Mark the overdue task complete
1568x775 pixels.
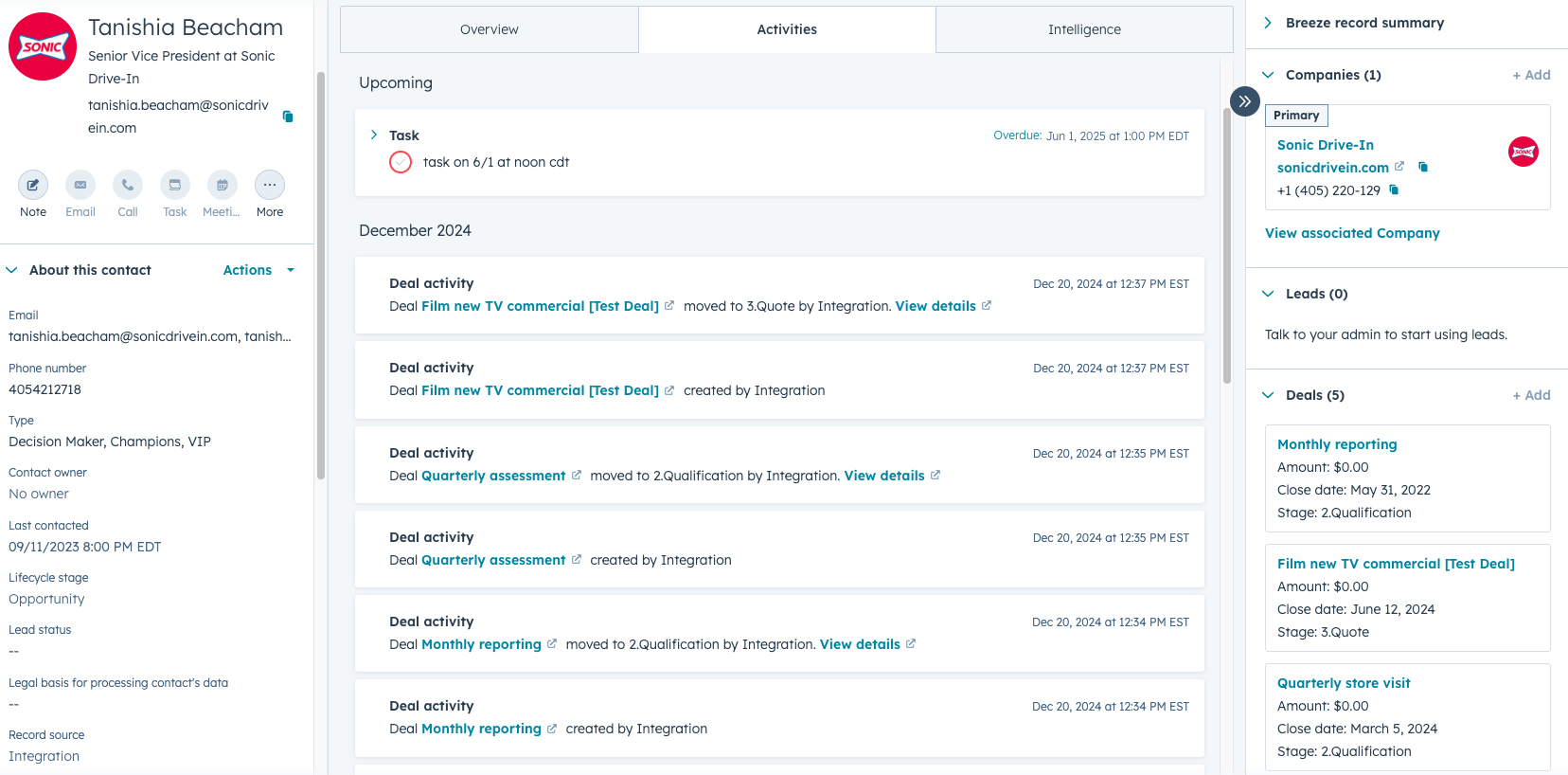(401, 162)
